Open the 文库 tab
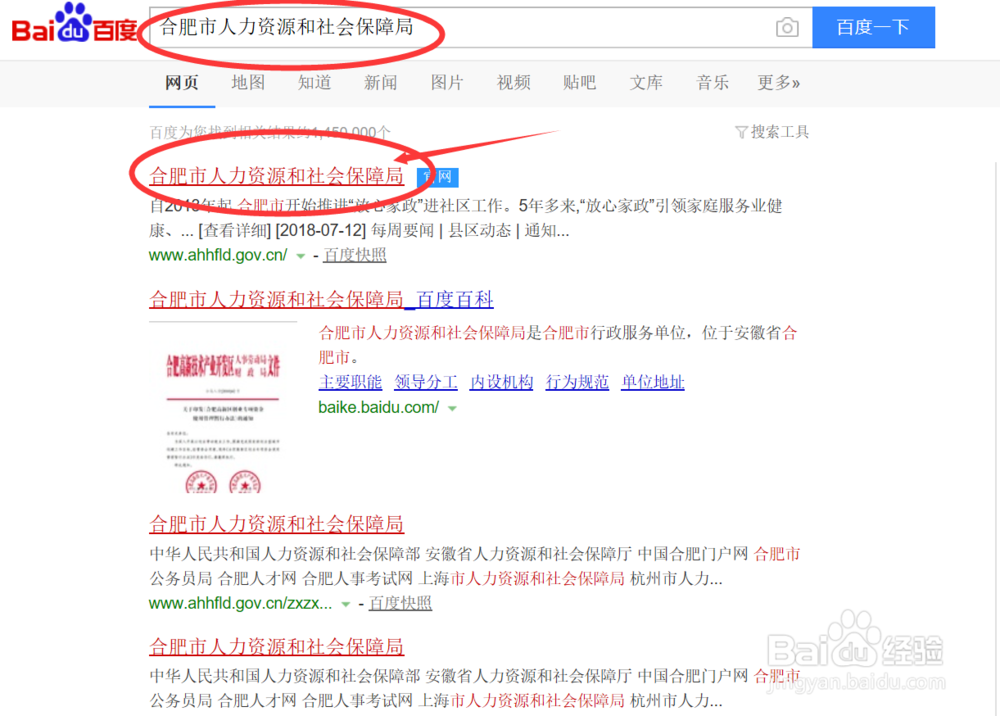 pos(646,83)
